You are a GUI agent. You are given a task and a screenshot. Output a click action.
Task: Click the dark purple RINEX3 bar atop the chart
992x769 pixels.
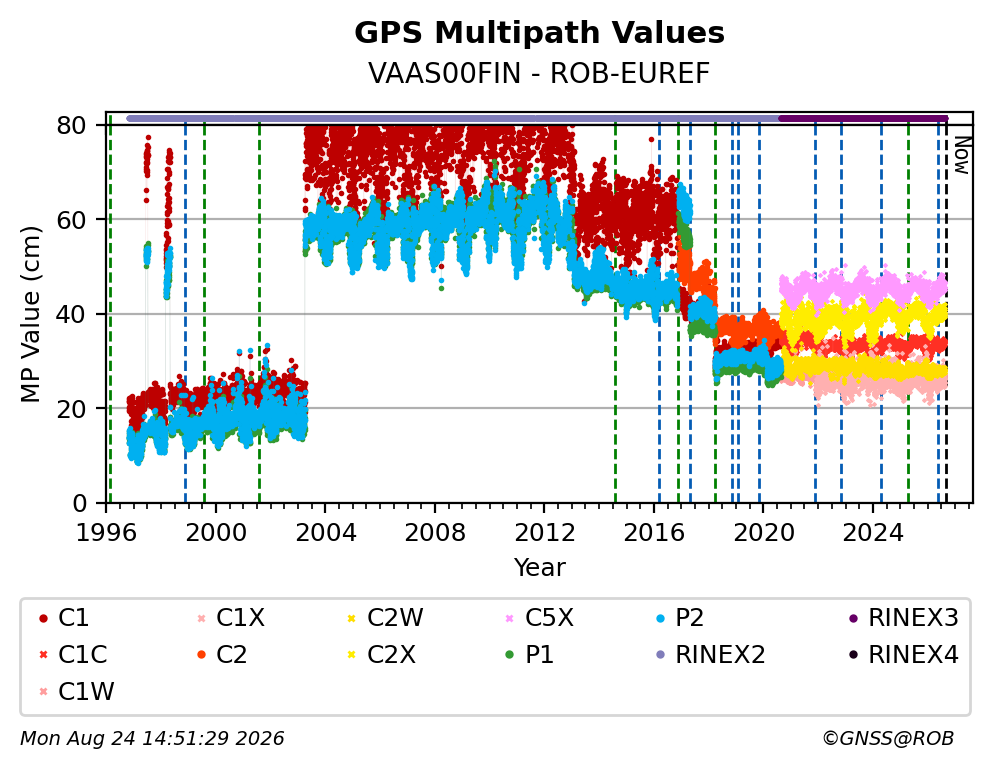click(x=863, y=118)
